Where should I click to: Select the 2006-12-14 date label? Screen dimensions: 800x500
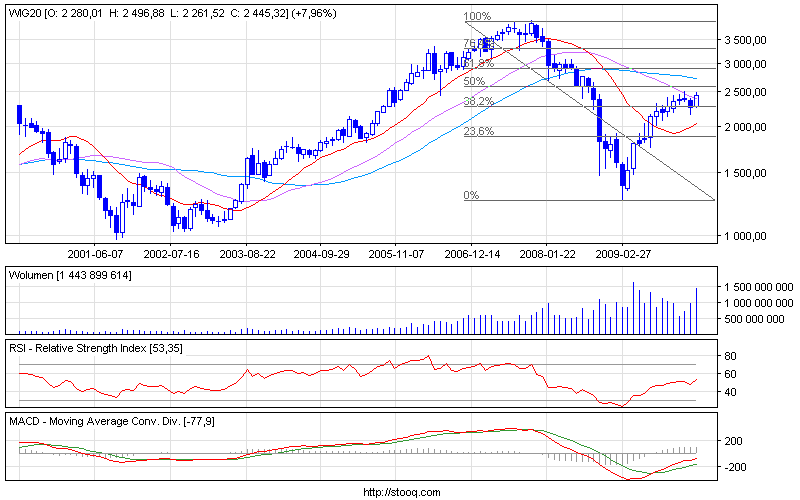coord(472,254)
